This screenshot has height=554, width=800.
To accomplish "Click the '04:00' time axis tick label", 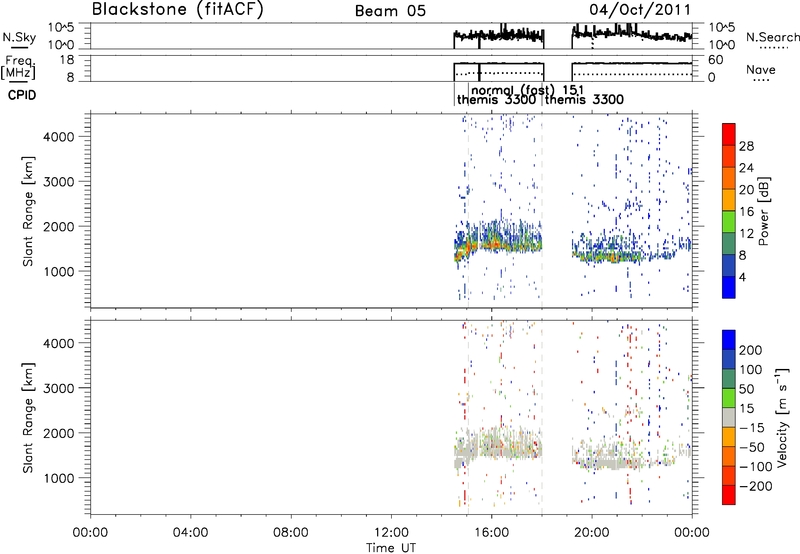I will coord(190,533).
